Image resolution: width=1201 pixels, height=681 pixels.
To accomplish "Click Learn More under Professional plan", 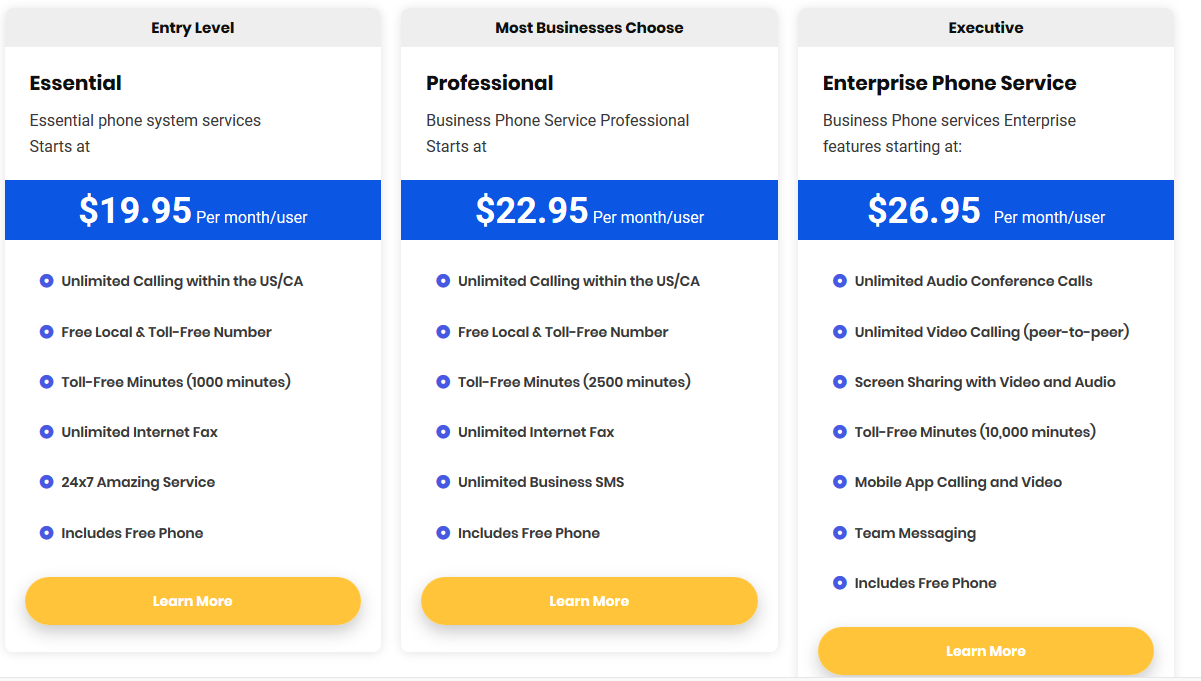I will [589, 601].
